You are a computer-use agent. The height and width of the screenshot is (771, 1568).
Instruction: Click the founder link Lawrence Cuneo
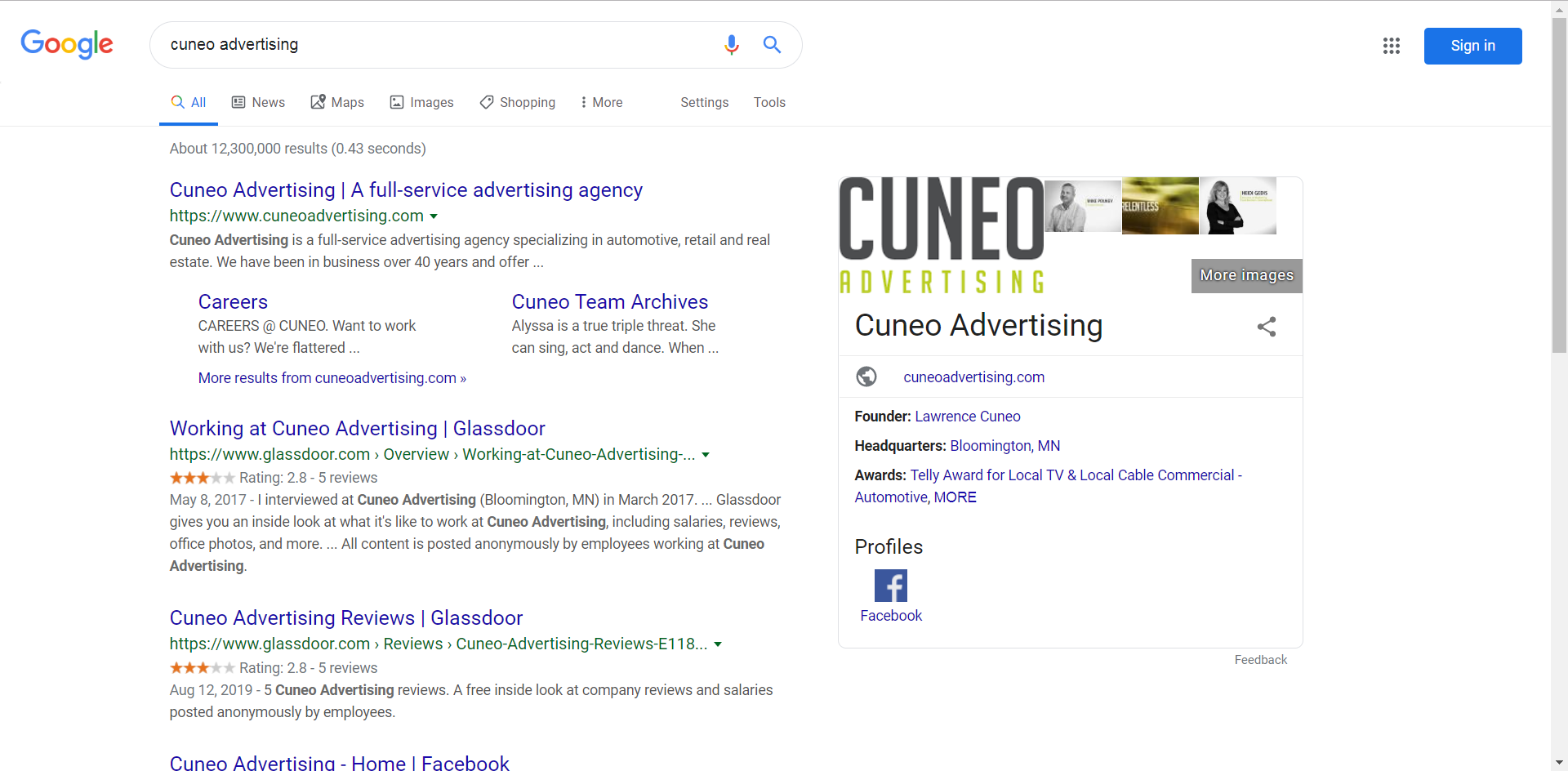(x=968, y=417)
